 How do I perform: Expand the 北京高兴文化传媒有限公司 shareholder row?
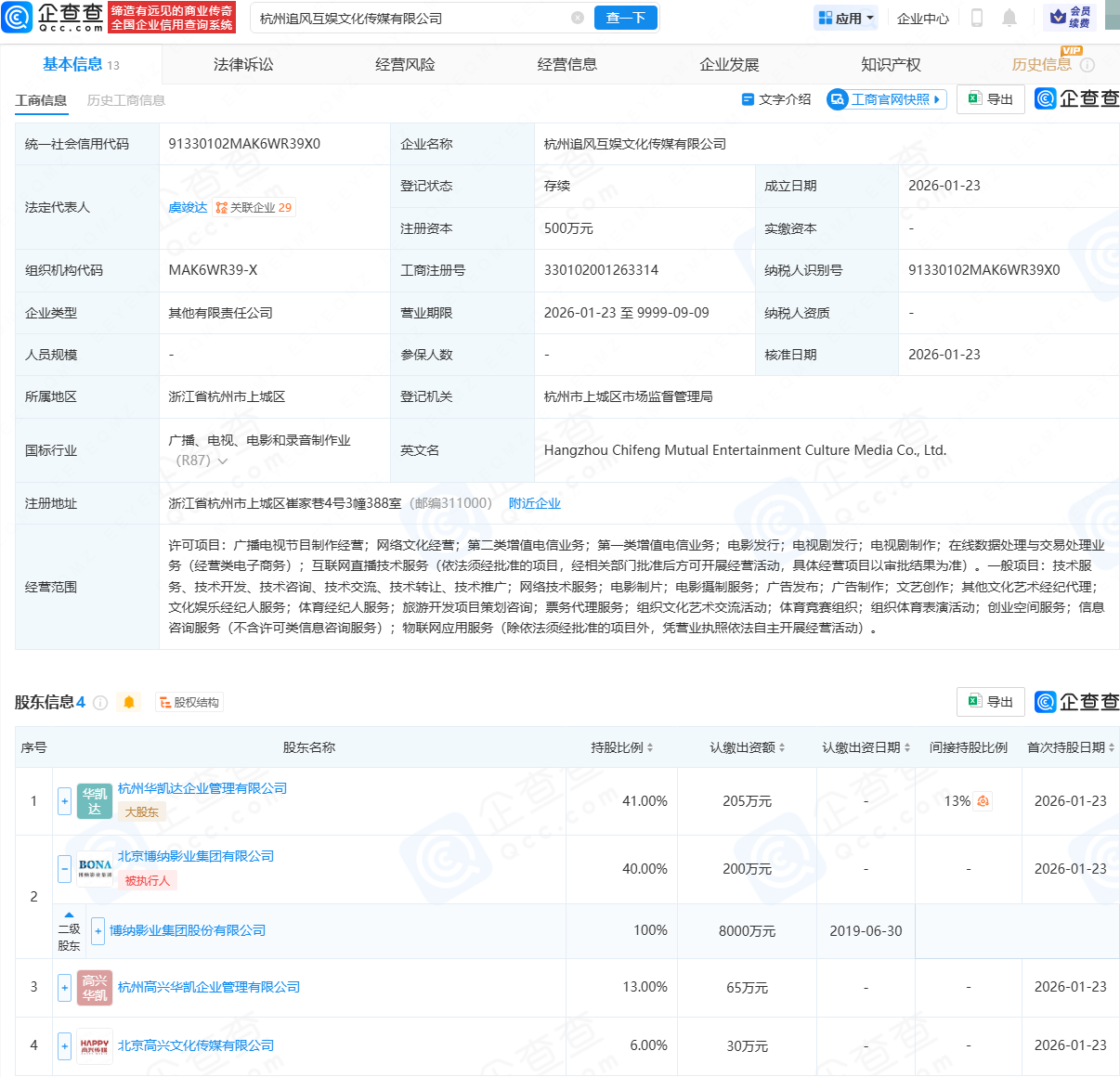click(x=64, y=1045)
